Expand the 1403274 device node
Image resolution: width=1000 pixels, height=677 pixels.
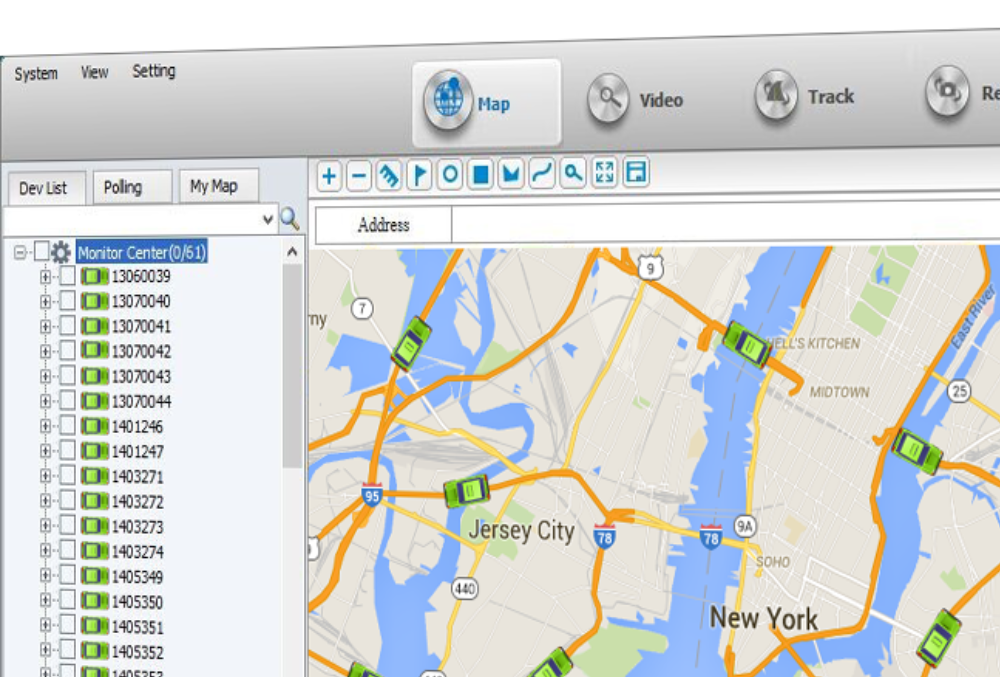coord(45,551)
